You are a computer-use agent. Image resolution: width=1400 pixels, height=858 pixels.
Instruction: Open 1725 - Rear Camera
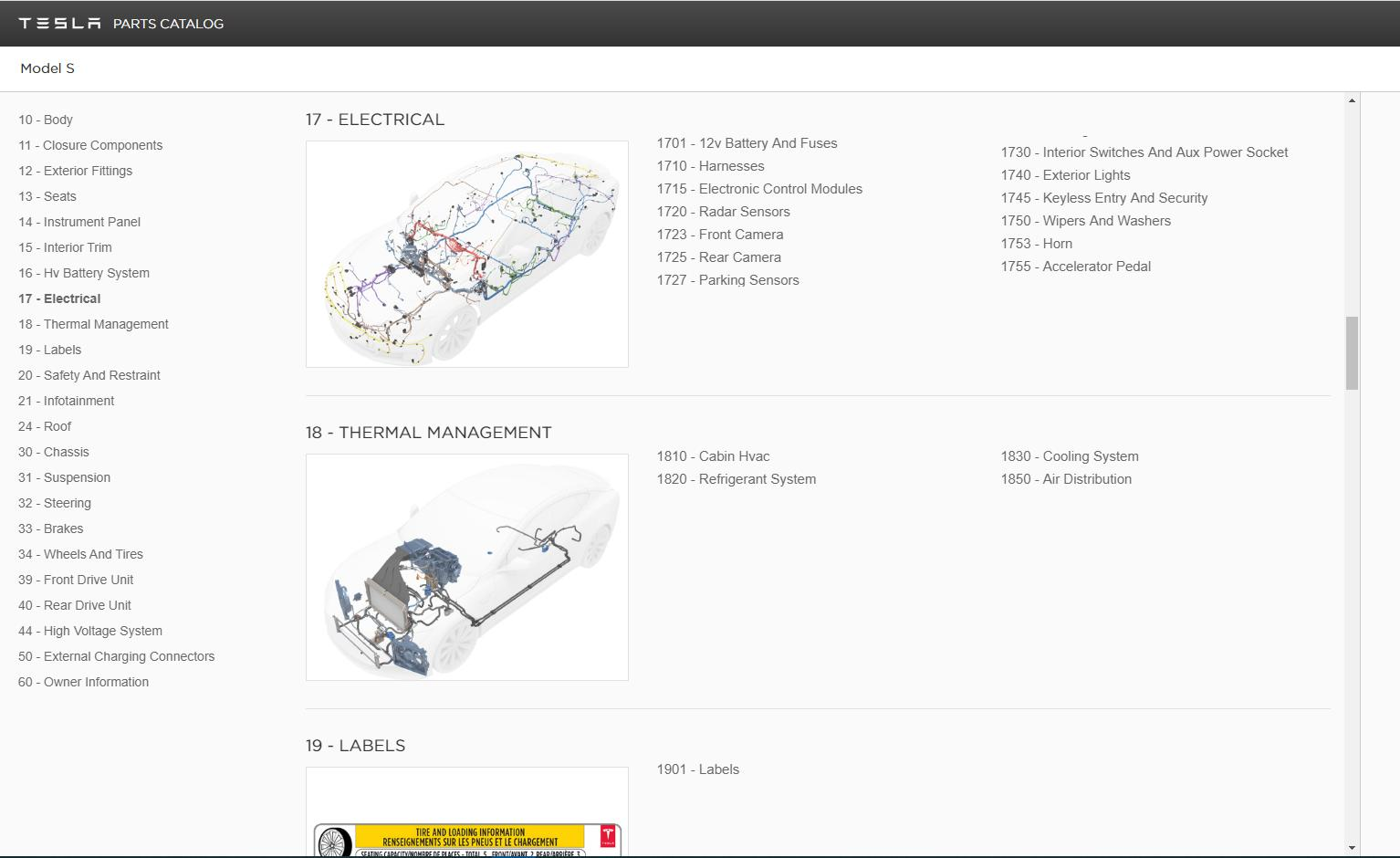pos(719,257)
